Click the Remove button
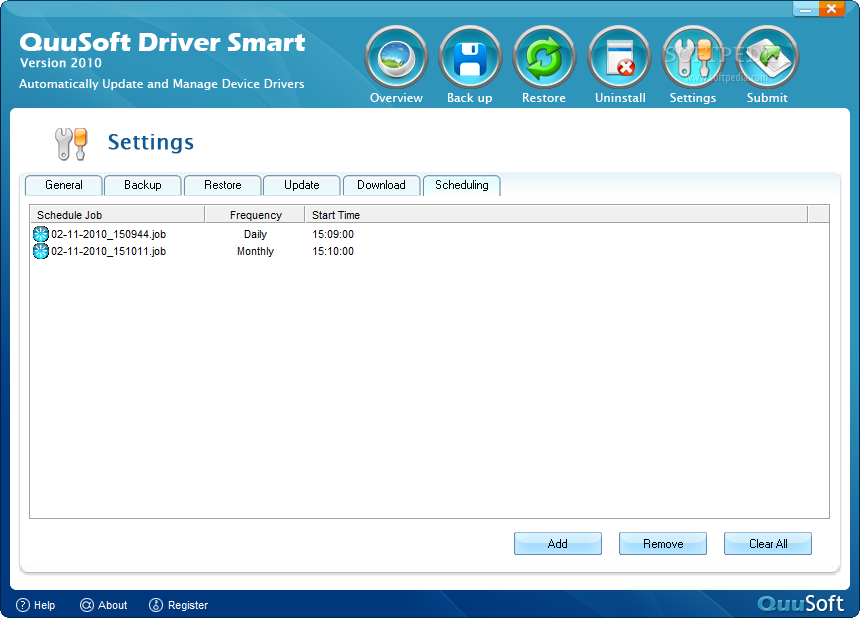 (663, 543)
